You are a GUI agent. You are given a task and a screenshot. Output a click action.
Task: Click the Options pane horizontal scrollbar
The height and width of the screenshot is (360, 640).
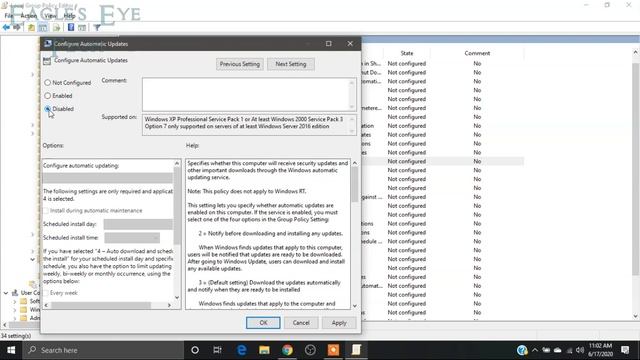pyautogui.click(x=101, y=305)
